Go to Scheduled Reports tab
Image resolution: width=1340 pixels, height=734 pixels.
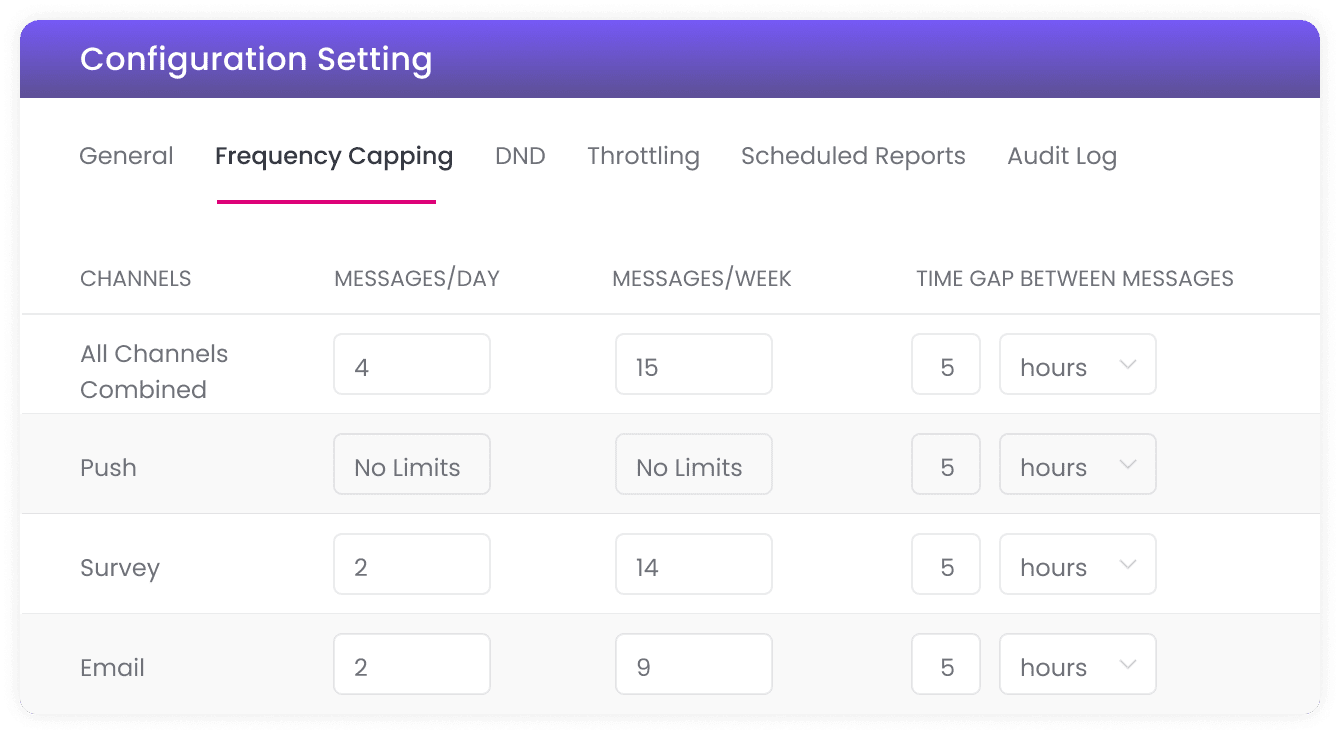click(x=853, y=156)
